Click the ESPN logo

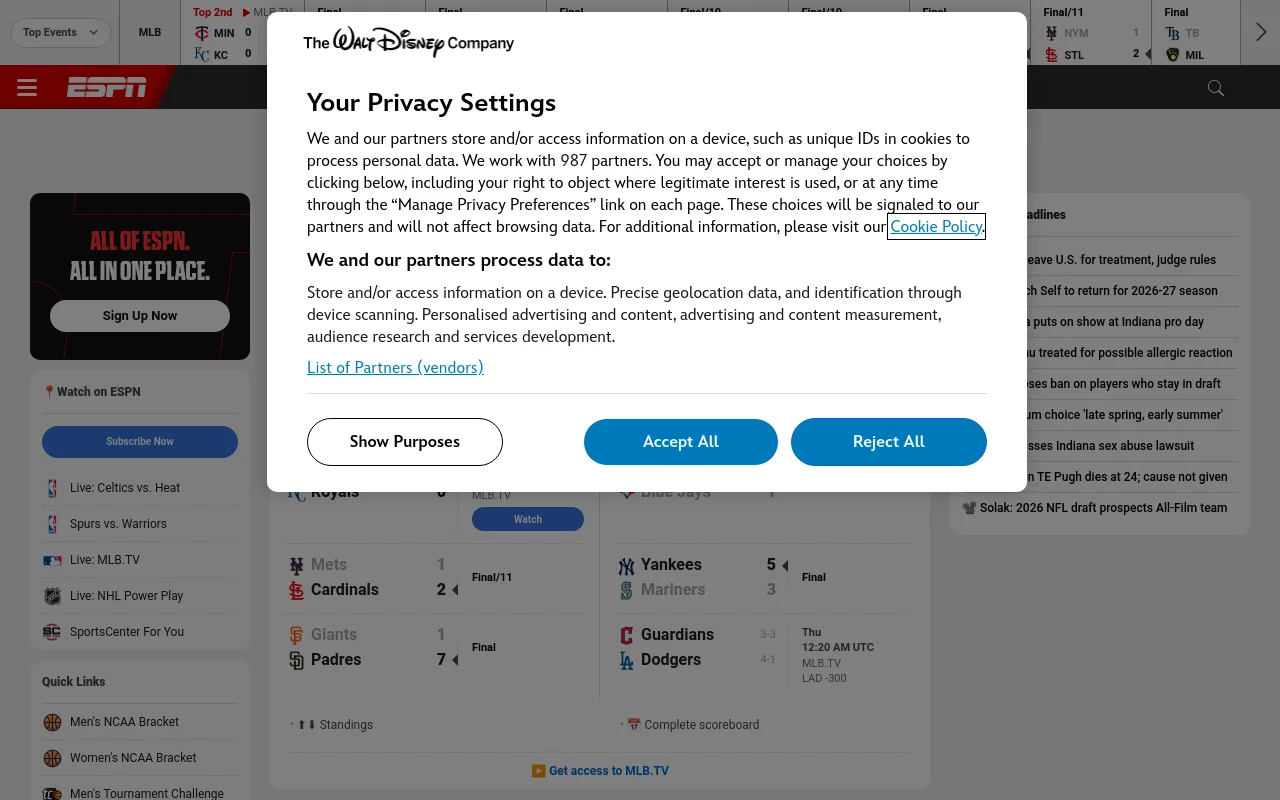107,88
